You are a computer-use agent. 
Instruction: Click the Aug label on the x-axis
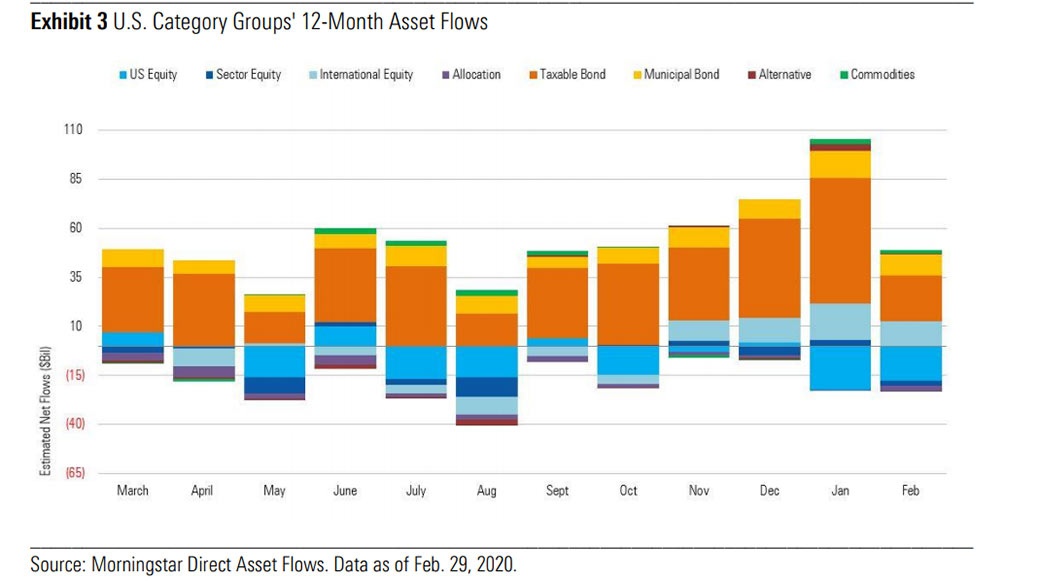(x=487, y=491)
